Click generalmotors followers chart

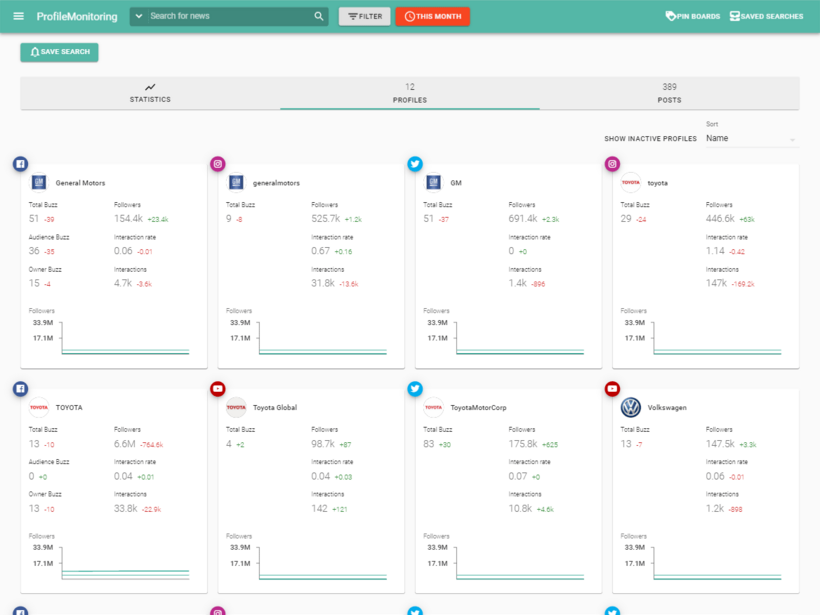tap(308, 337)
